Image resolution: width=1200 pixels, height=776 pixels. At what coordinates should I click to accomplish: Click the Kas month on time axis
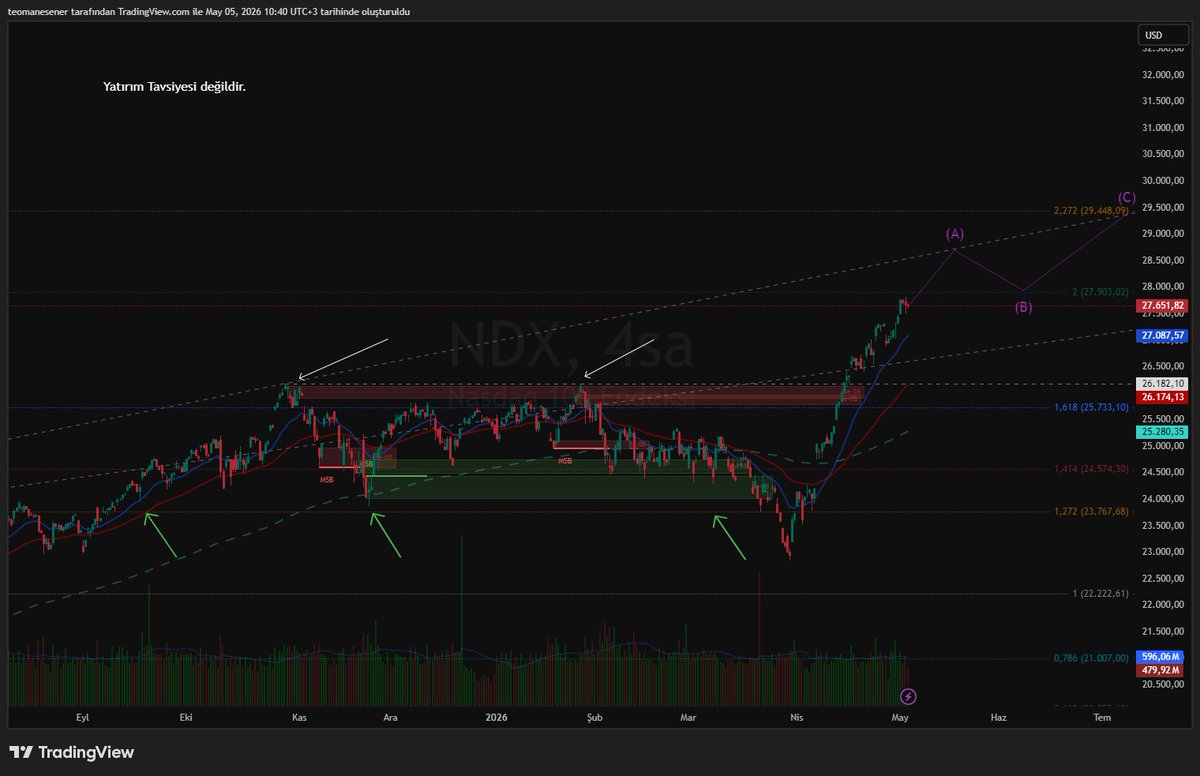tap(298, 717)
